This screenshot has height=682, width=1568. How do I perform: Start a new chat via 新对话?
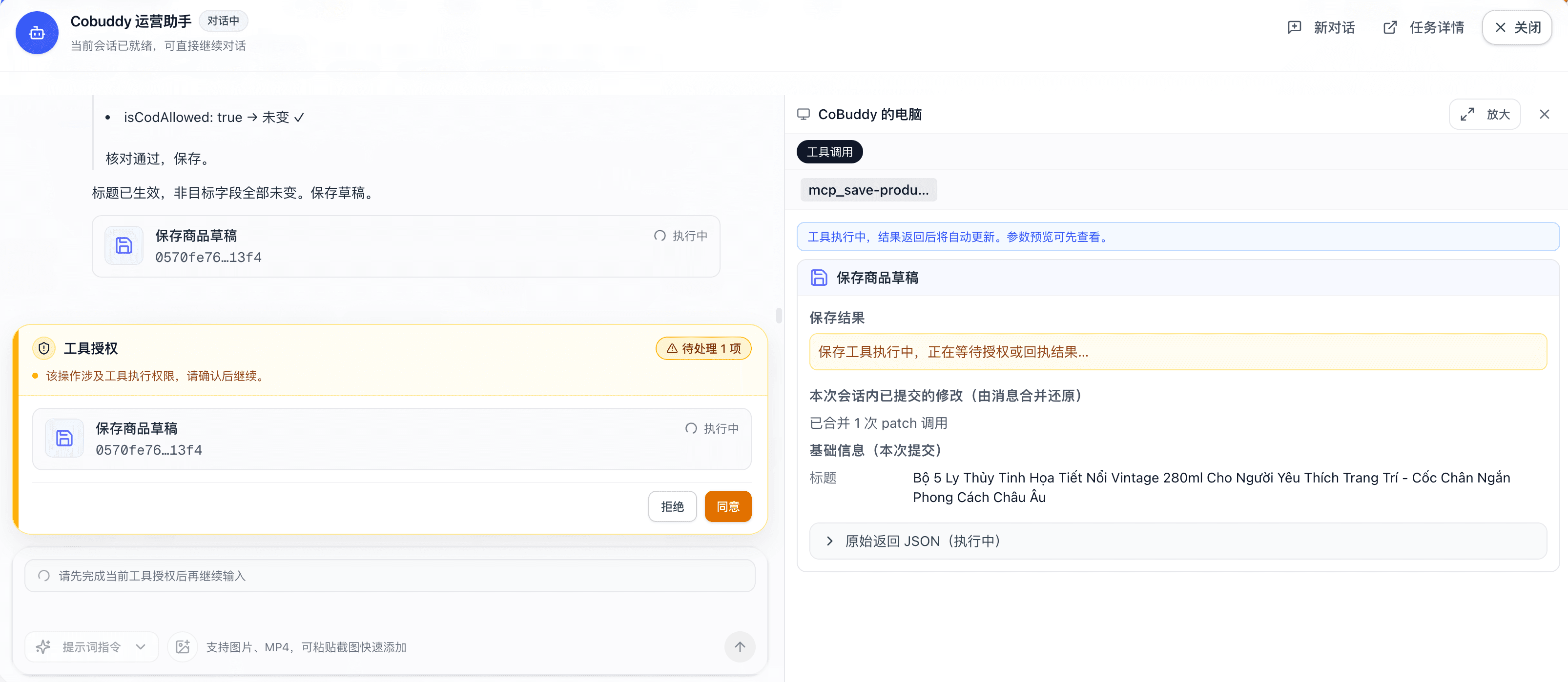point(1321,27)
